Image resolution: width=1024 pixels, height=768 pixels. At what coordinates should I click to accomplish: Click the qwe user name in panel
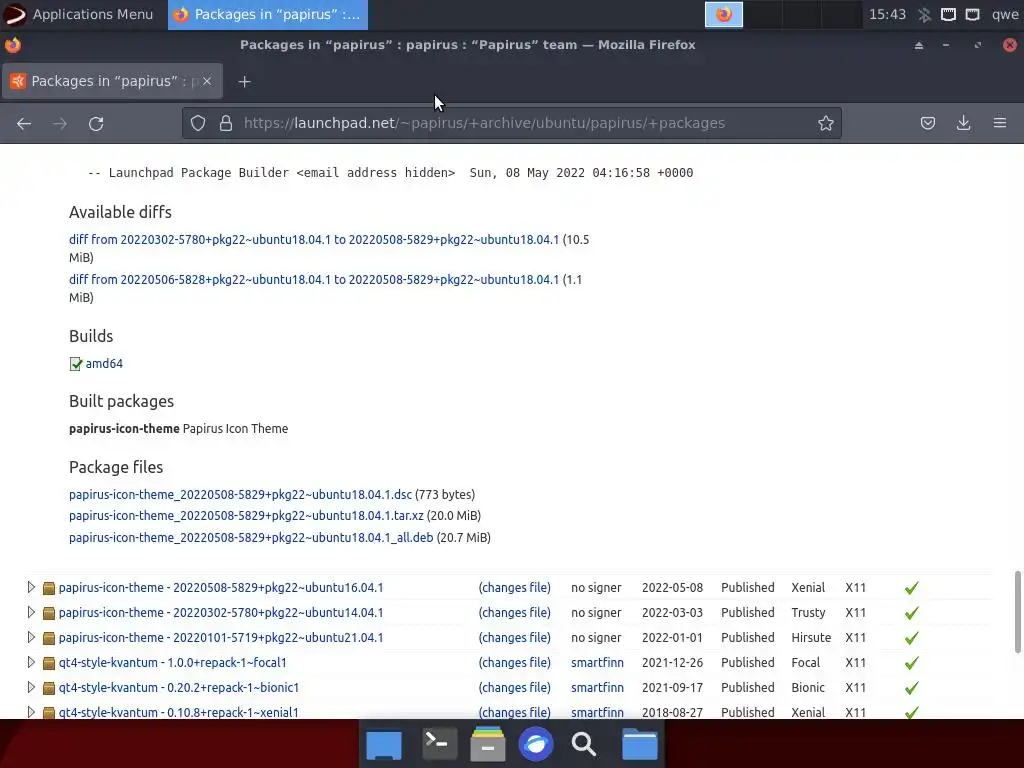pyautogui.click(x=1004, y=14)
